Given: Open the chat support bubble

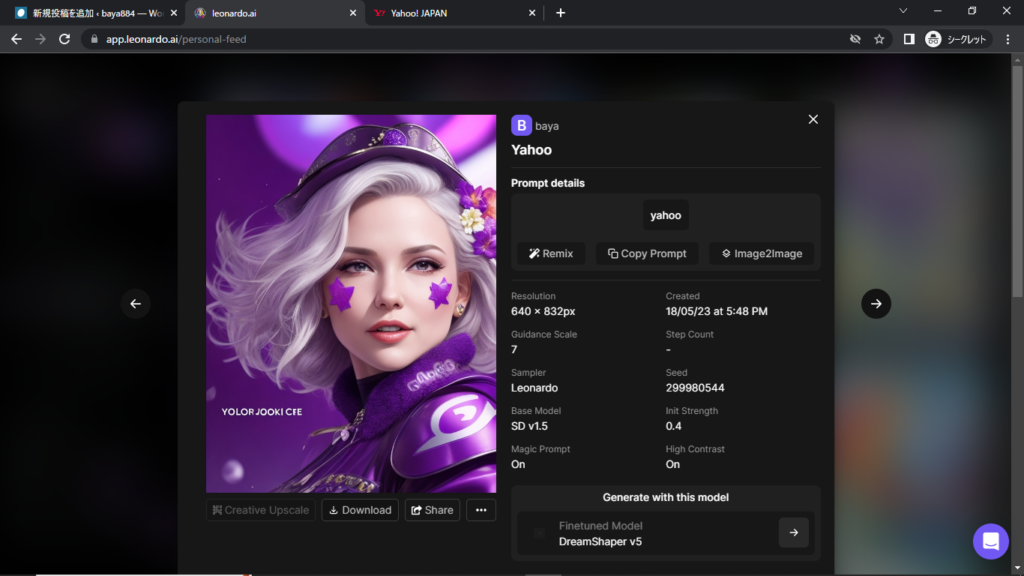Looking at the screenshot, I should 991,541.
